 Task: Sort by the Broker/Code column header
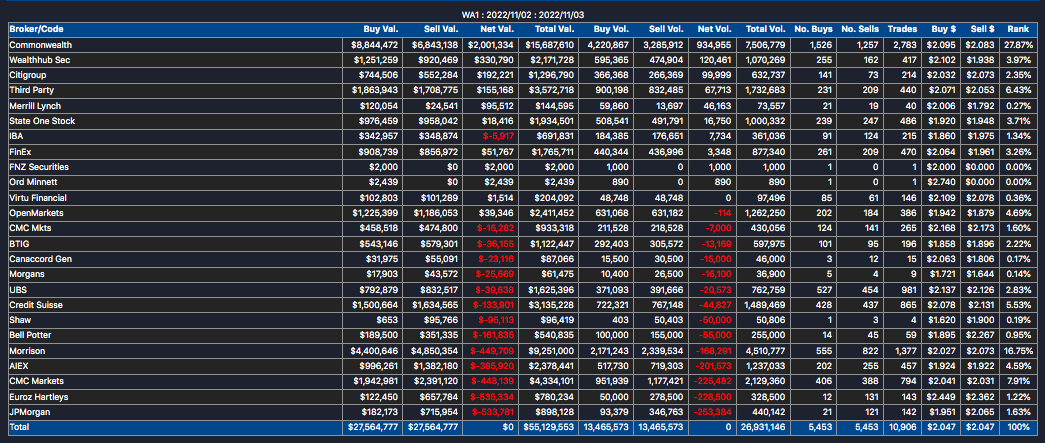point(36,29)
